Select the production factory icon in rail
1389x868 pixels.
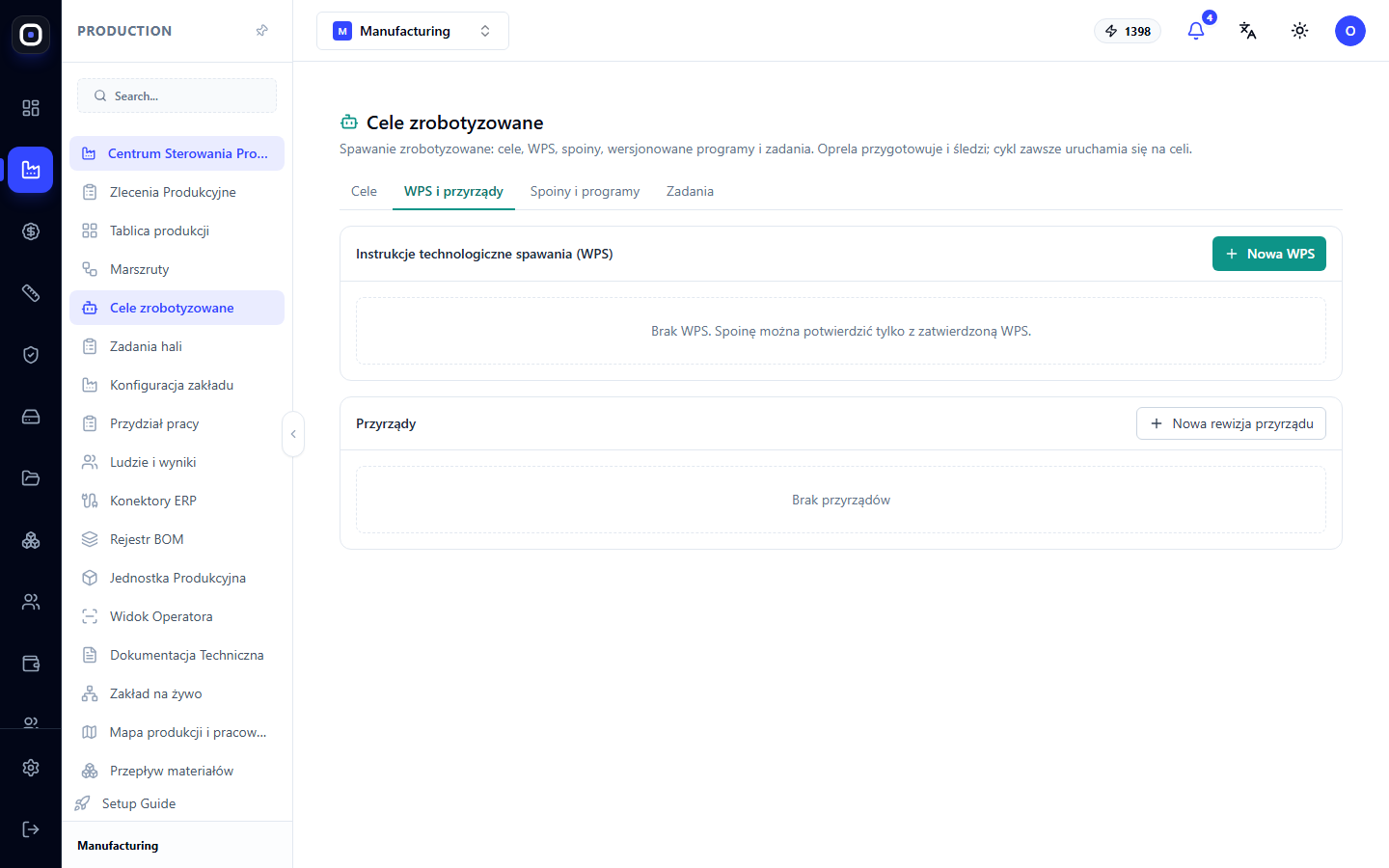click(31, 170)
